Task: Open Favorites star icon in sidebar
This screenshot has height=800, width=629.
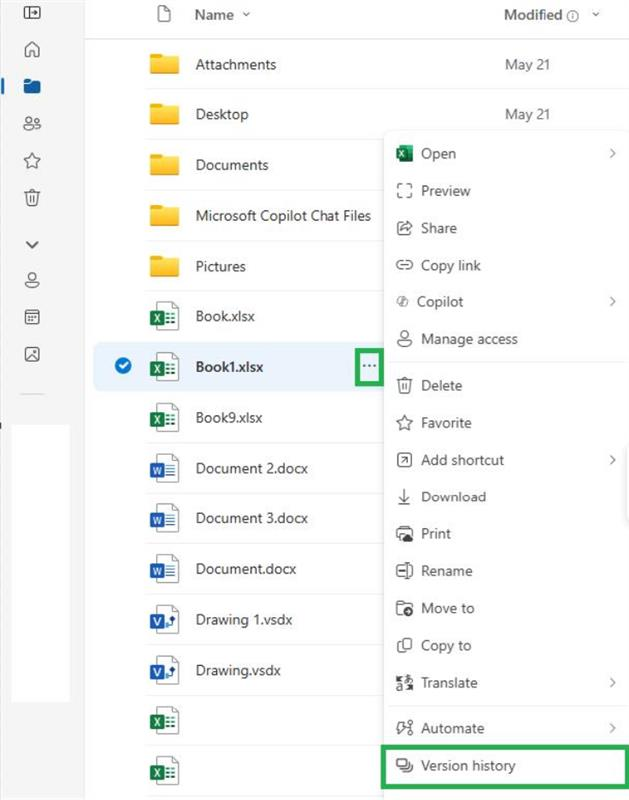Action: [x=32, y=161]
